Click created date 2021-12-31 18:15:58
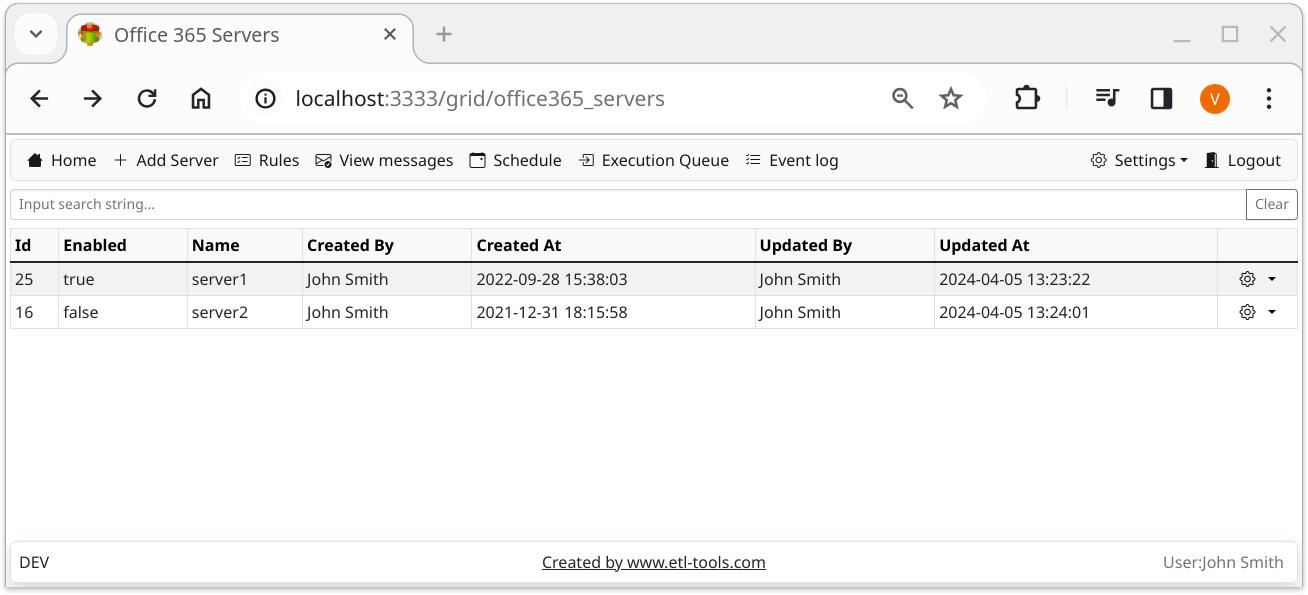The height and width of the screenshot is (595, 1308). coord(552,312)
